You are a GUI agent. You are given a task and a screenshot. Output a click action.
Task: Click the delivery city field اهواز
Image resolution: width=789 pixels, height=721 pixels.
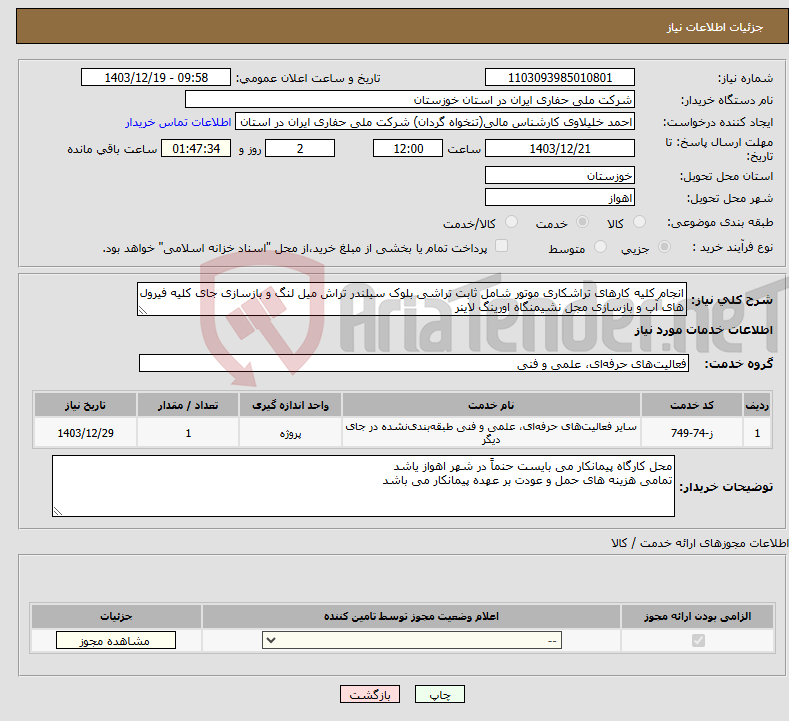tap(560, 197)
